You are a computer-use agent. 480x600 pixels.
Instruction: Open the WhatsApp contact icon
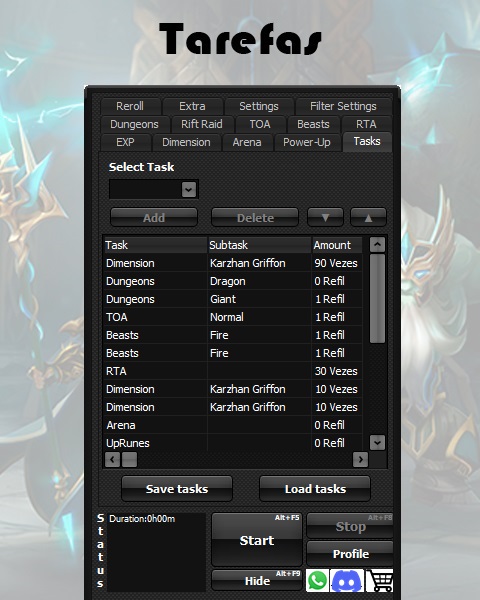(x=317, y=580)
